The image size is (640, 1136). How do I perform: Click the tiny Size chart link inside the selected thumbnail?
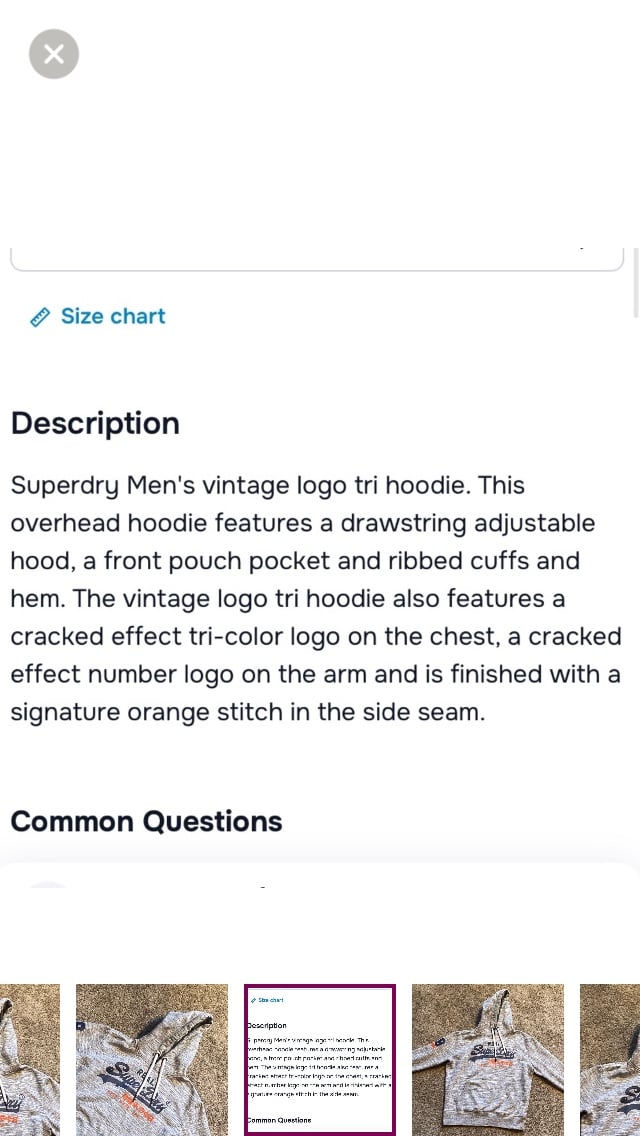(x=267, y=1000)
